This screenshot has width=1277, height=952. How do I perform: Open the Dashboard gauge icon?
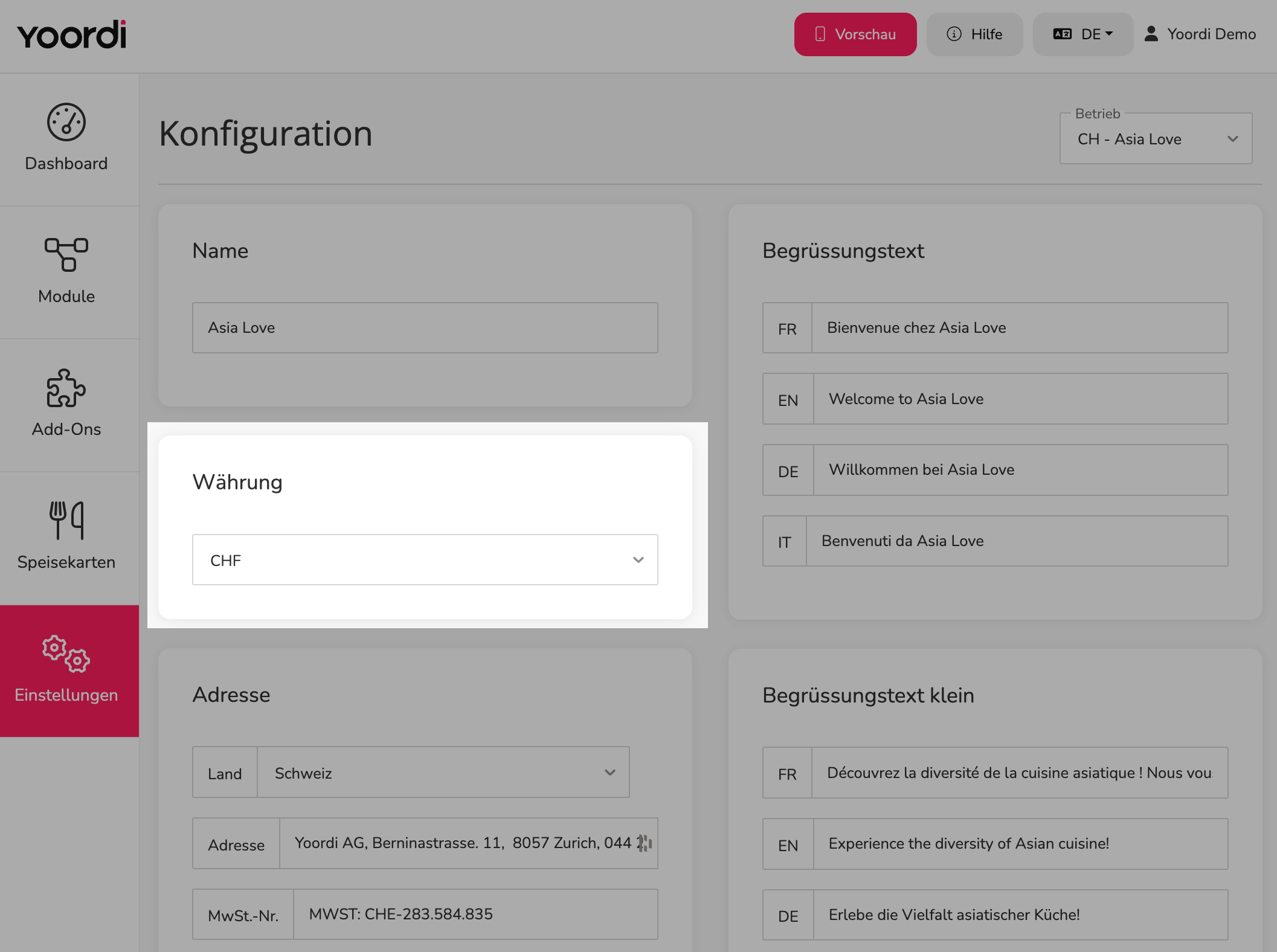click(x=66, y=122)
